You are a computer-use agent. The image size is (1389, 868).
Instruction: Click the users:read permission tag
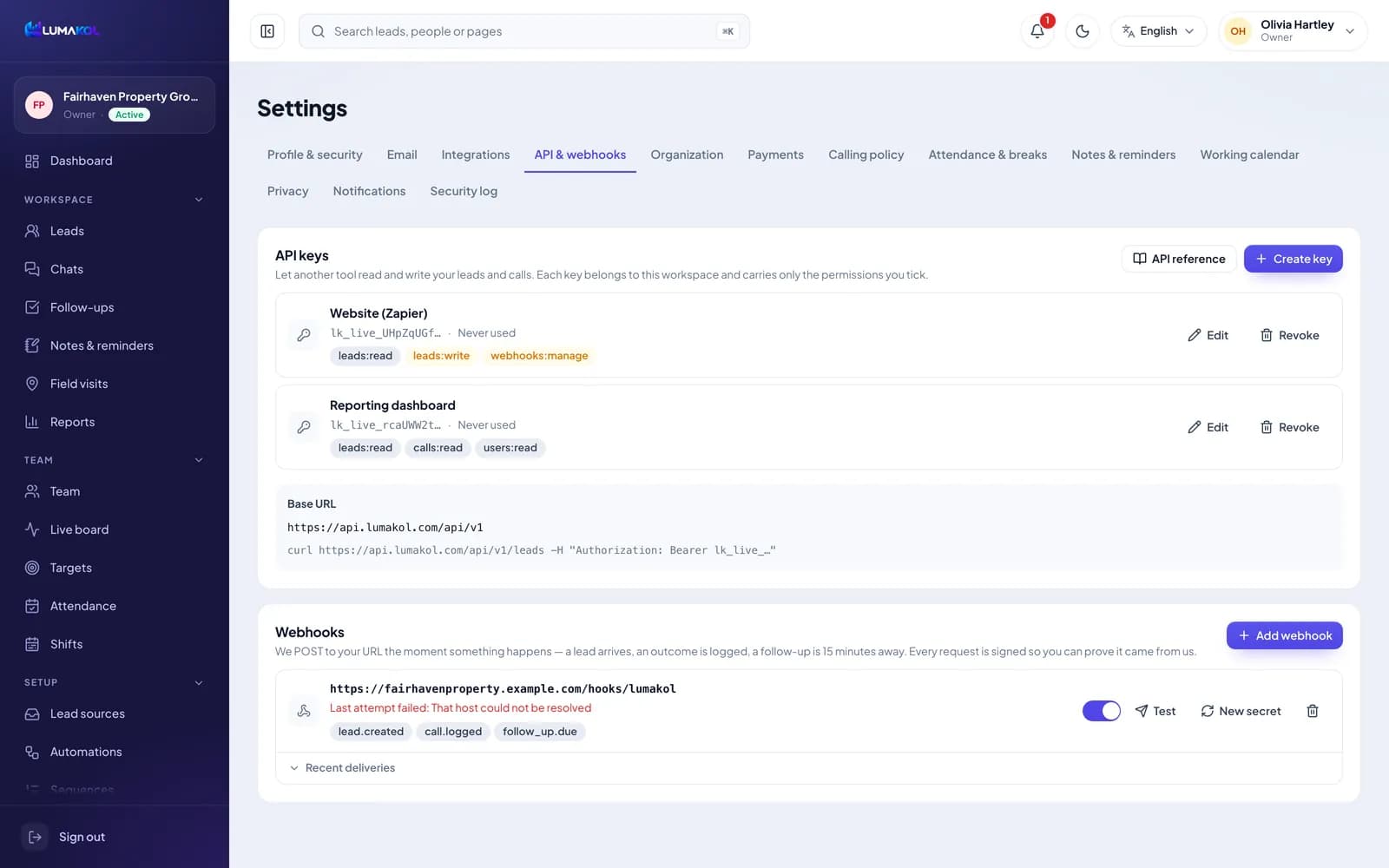point(510,448)
